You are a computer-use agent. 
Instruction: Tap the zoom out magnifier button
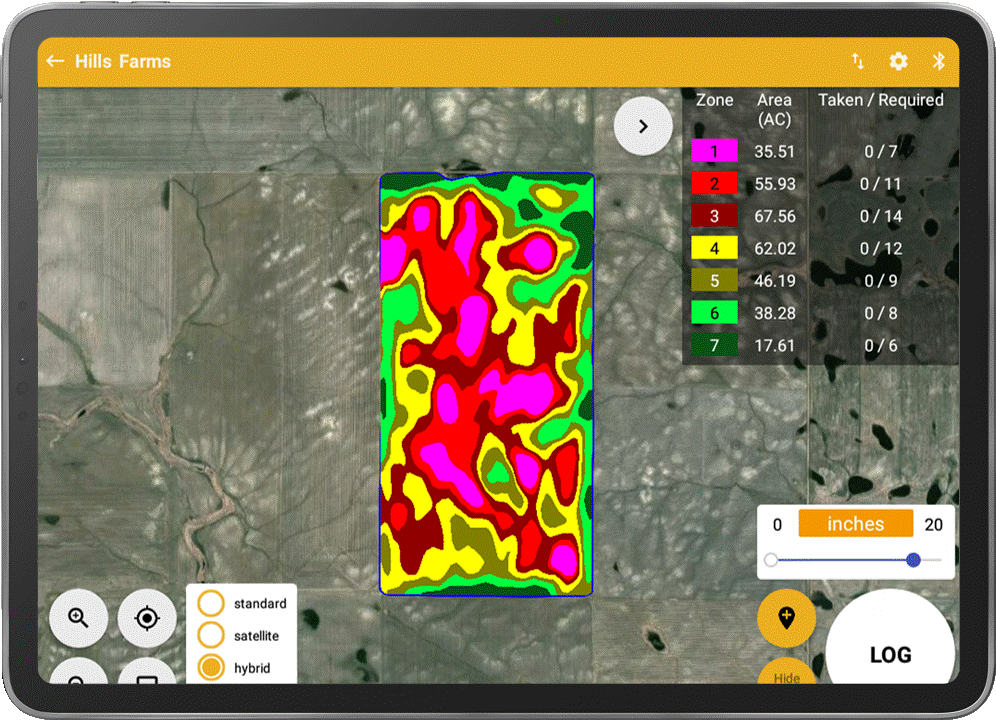[79, 674]
